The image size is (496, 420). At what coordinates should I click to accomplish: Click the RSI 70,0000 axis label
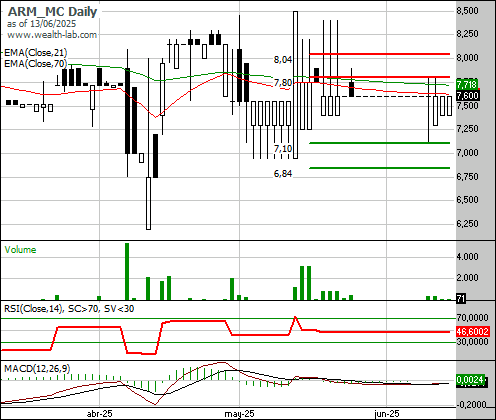[x=473, y=318]
